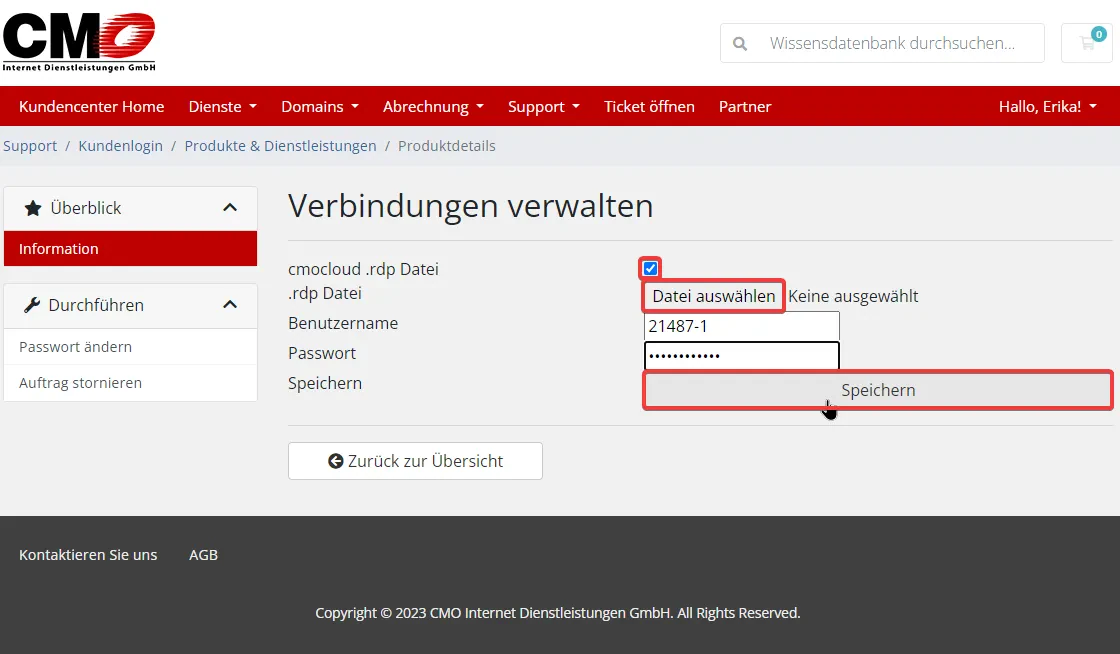Click the star icon beside Überblick
1120x654 pixels.
(x=33, y=208)
